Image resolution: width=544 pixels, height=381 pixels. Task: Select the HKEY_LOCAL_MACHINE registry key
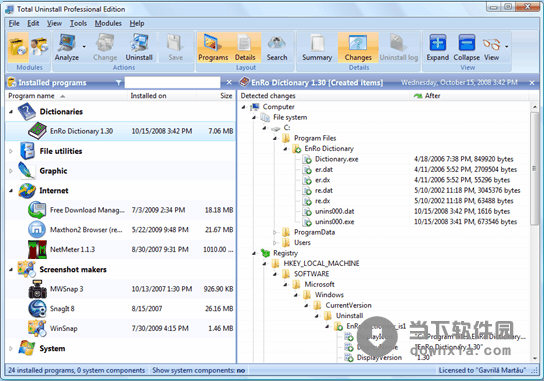pos(321,263)
